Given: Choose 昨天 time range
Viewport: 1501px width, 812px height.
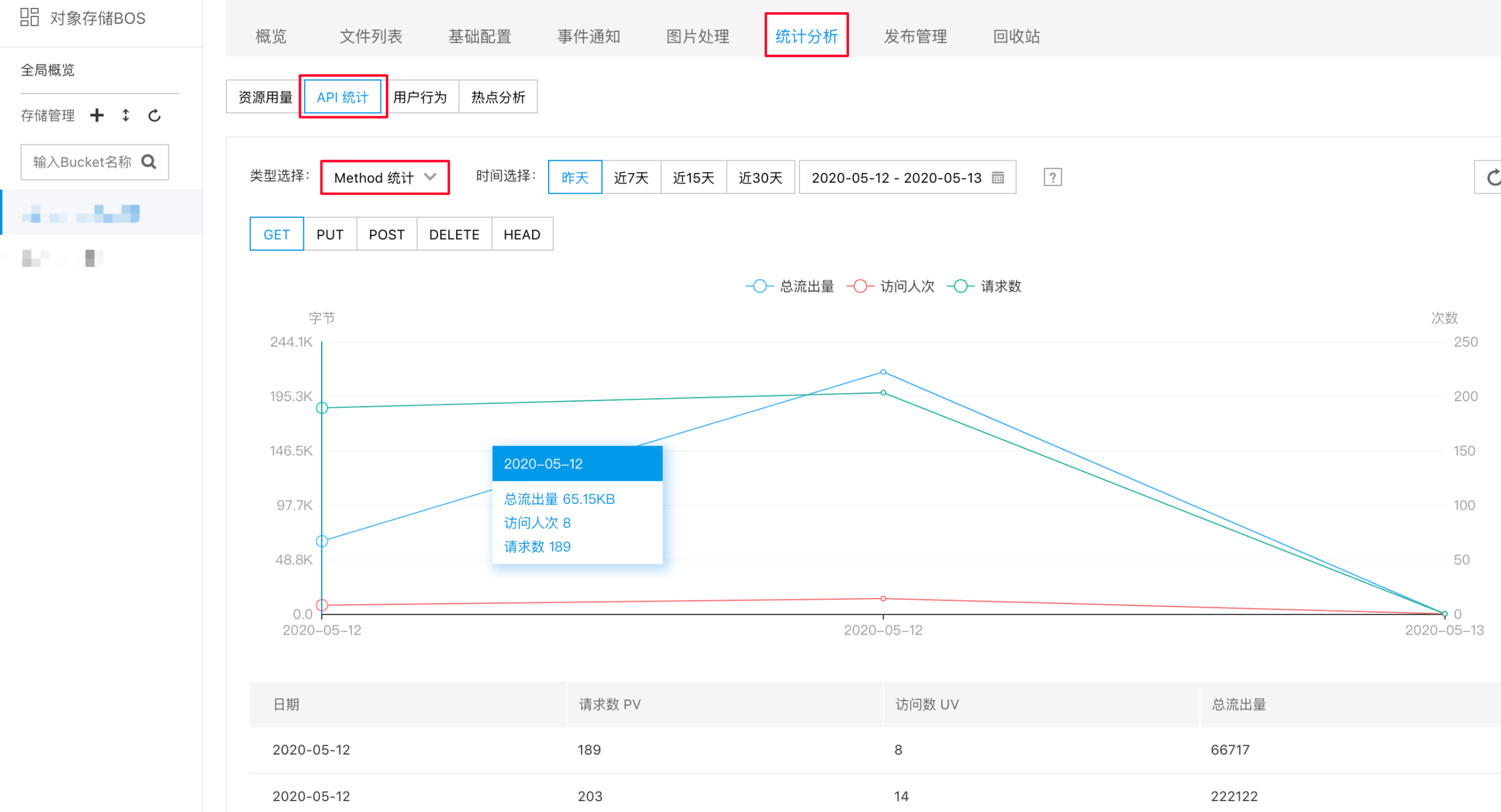Looking at the screenshot, I should 575,177.
